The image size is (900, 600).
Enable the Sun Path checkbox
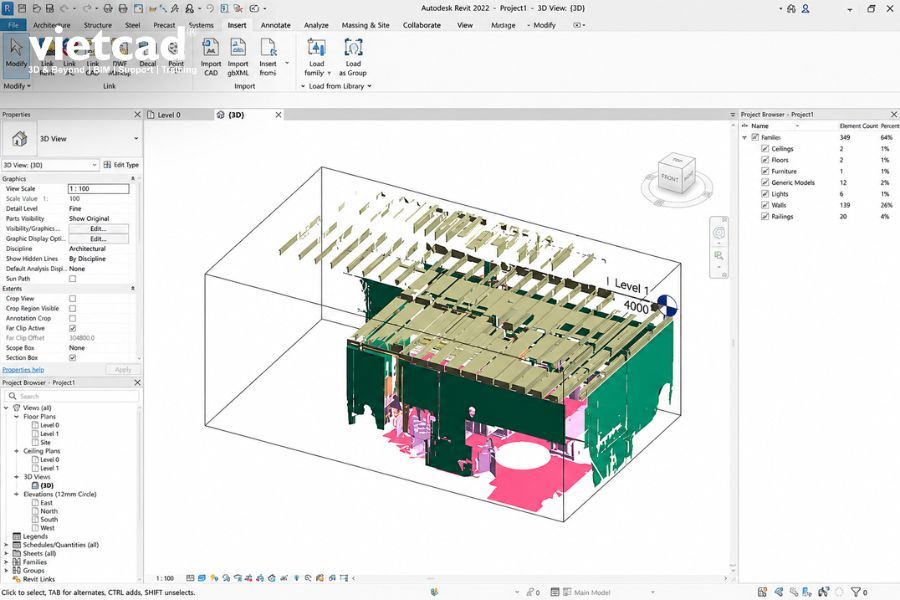pyautogui.click(x=72, y=278)
